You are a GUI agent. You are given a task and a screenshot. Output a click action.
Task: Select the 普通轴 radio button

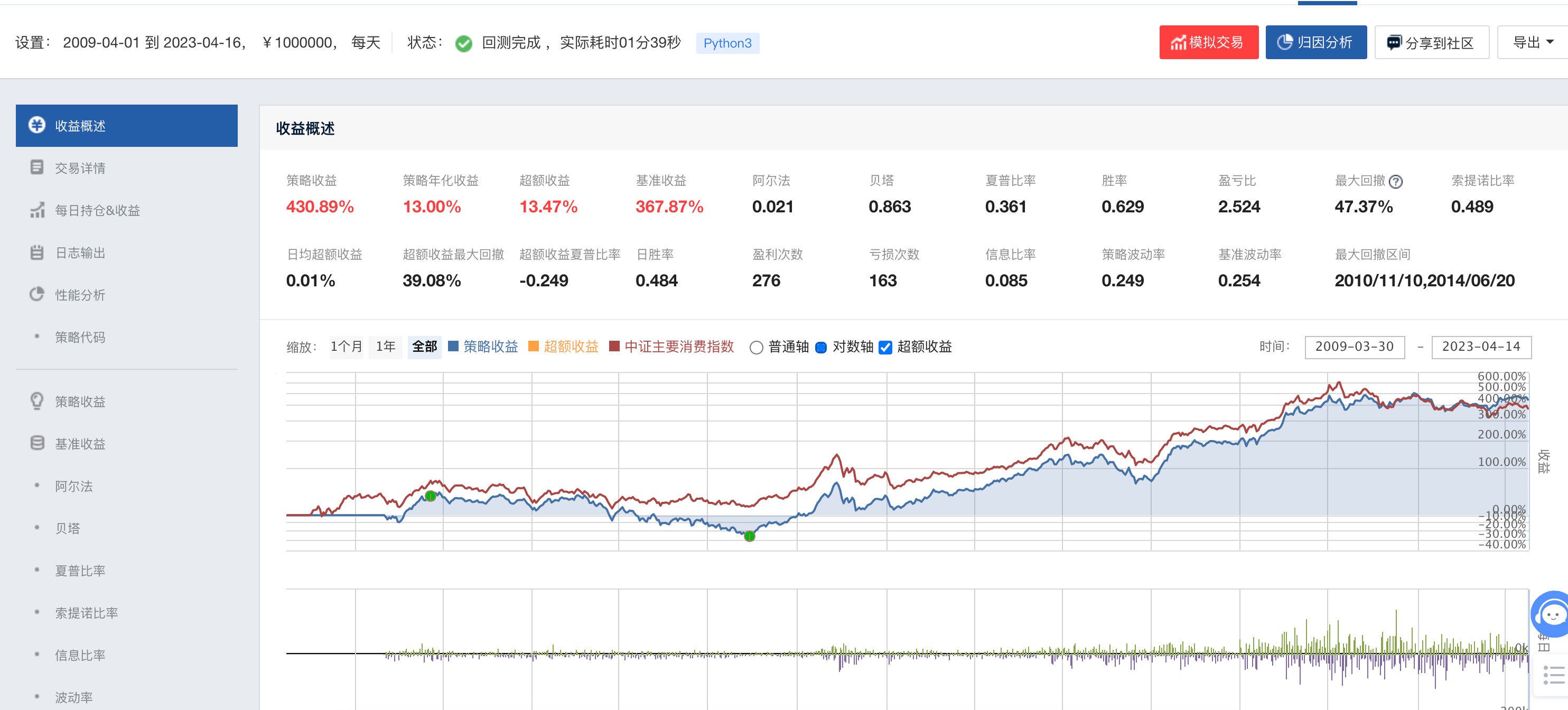[x=756, y=347]
